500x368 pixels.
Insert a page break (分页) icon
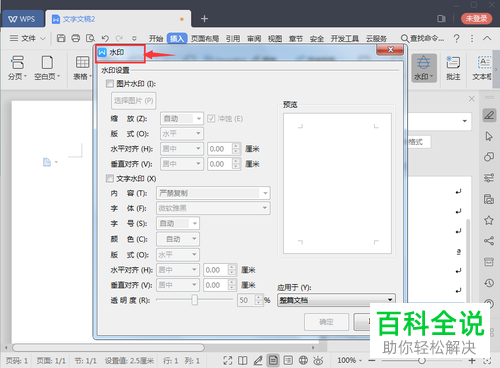tap(17, 68)
